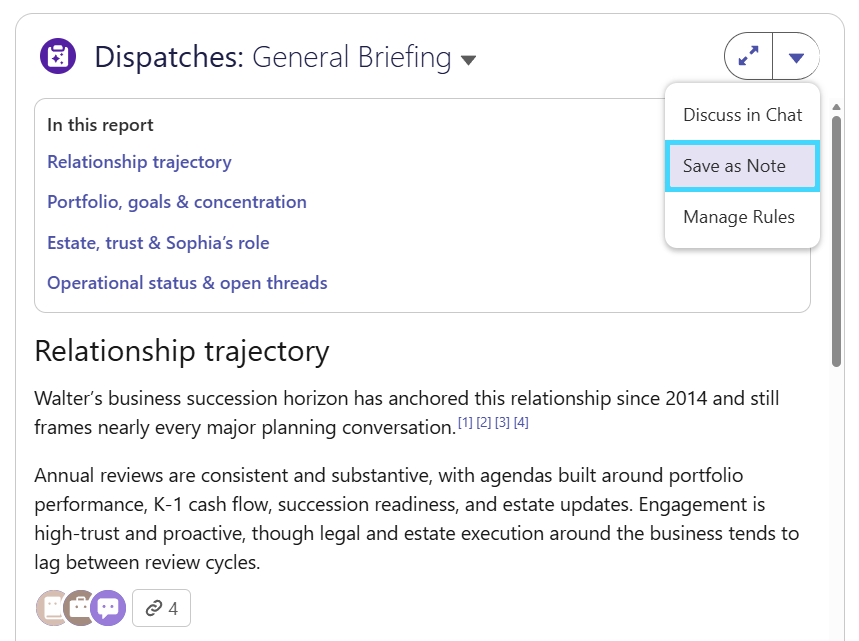Click the scrollbar up arrow

(x=836, y=107)
